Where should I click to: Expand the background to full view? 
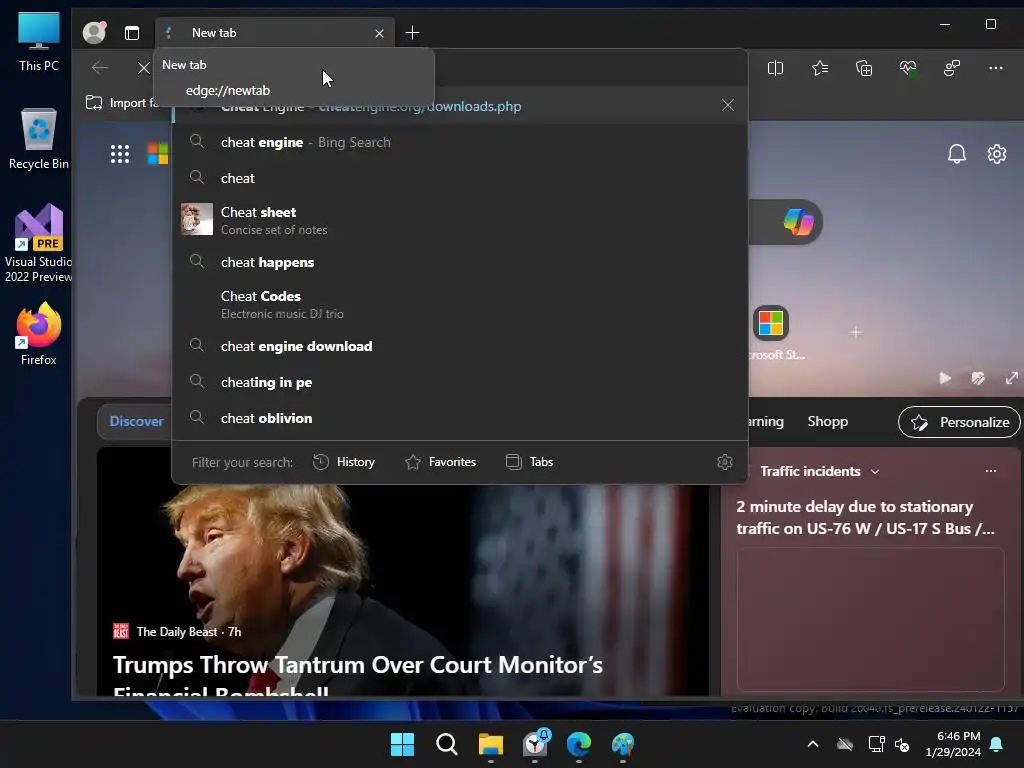coord(1011,378)
